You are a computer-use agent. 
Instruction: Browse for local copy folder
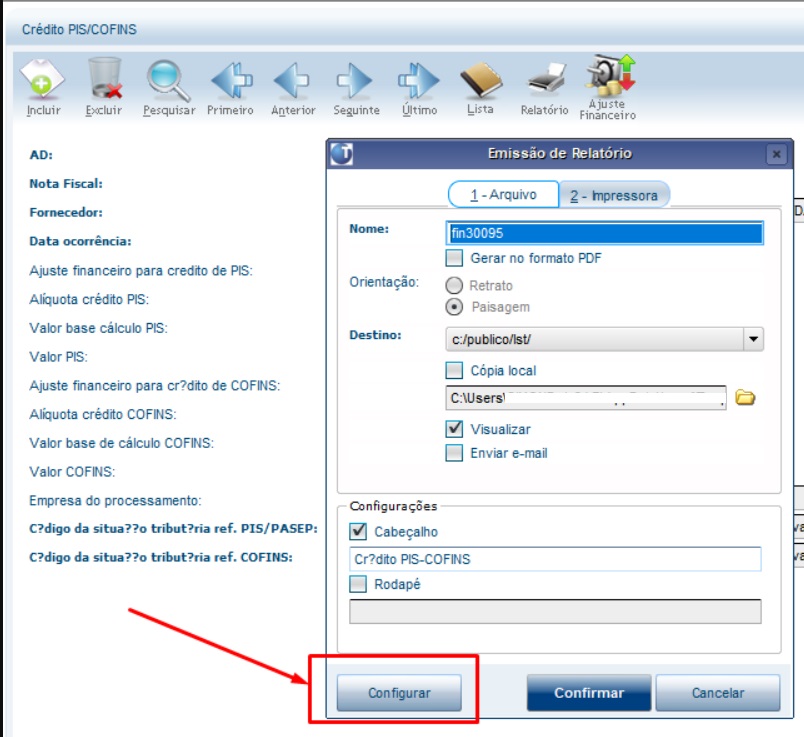tap(745, 397)
